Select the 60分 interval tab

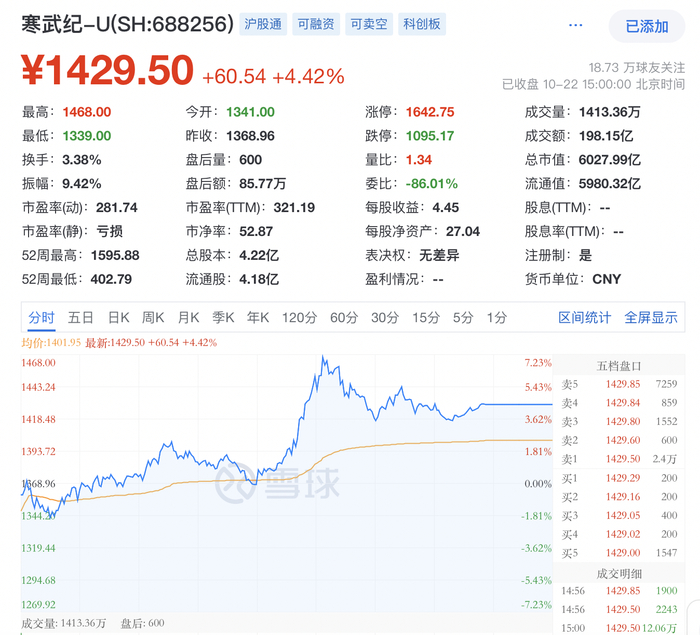point(344,318)
